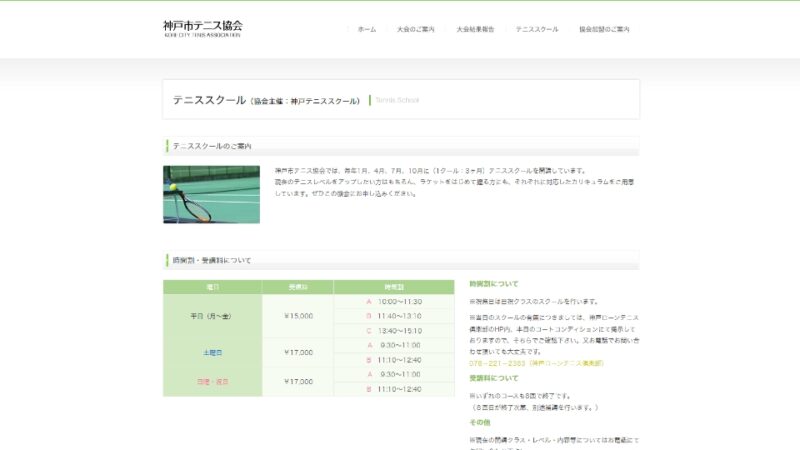Click the green 受講料について heading
The width and height of the screenshot is (800, 450).
click(x=493, y=378)
